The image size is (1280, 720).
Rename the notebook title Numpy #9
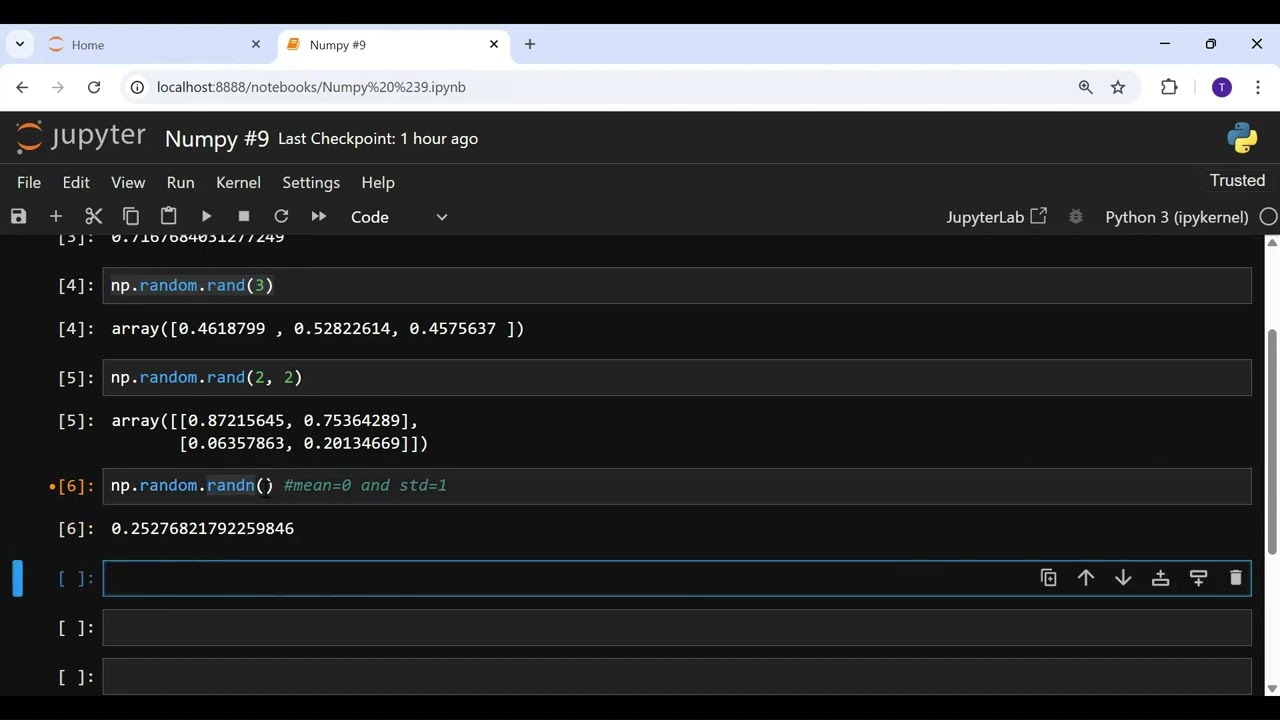[x=217, y=139]
